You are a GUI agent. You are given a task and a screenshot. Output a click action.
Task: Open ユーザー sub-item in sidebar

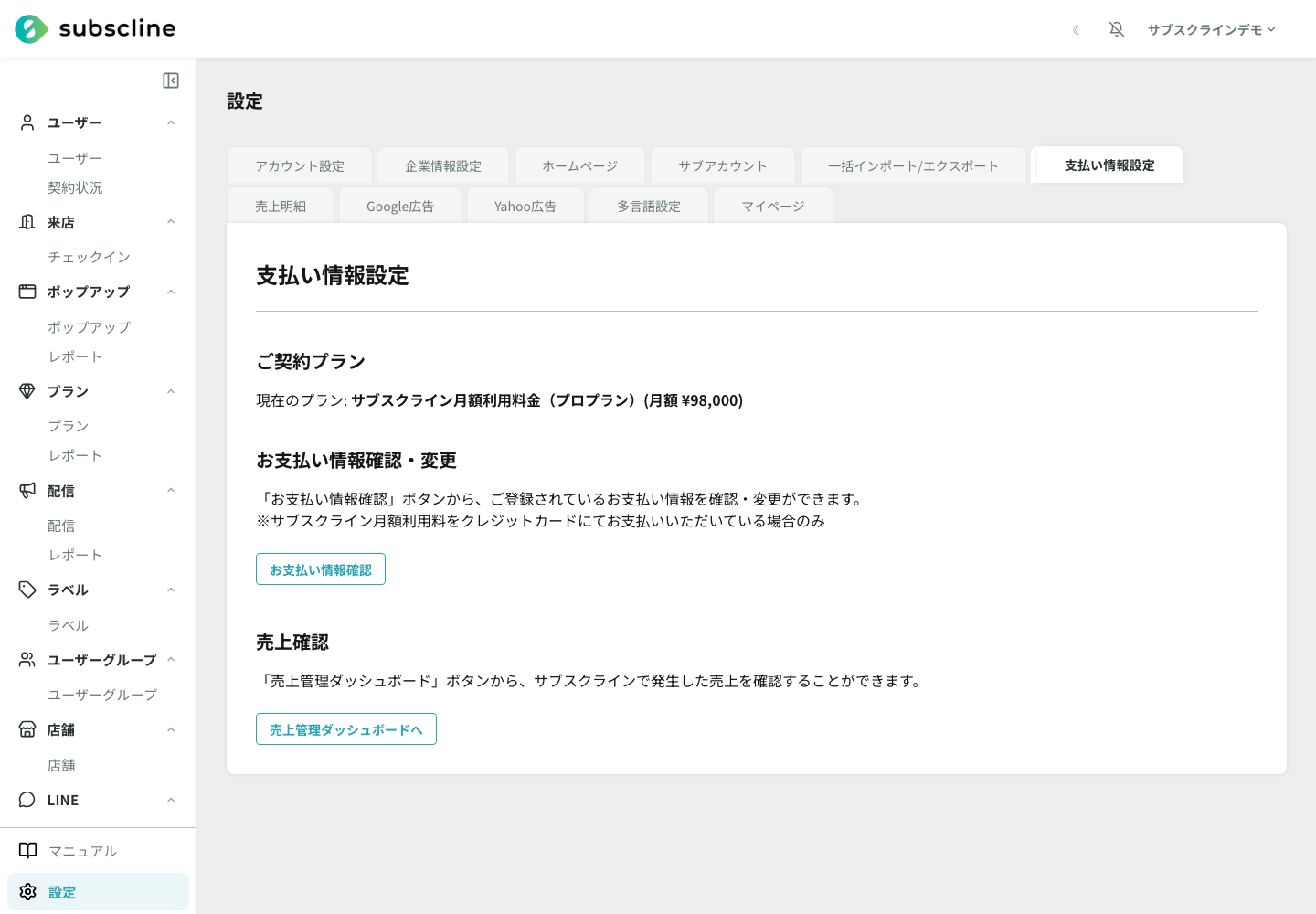(x=75, y=158)
